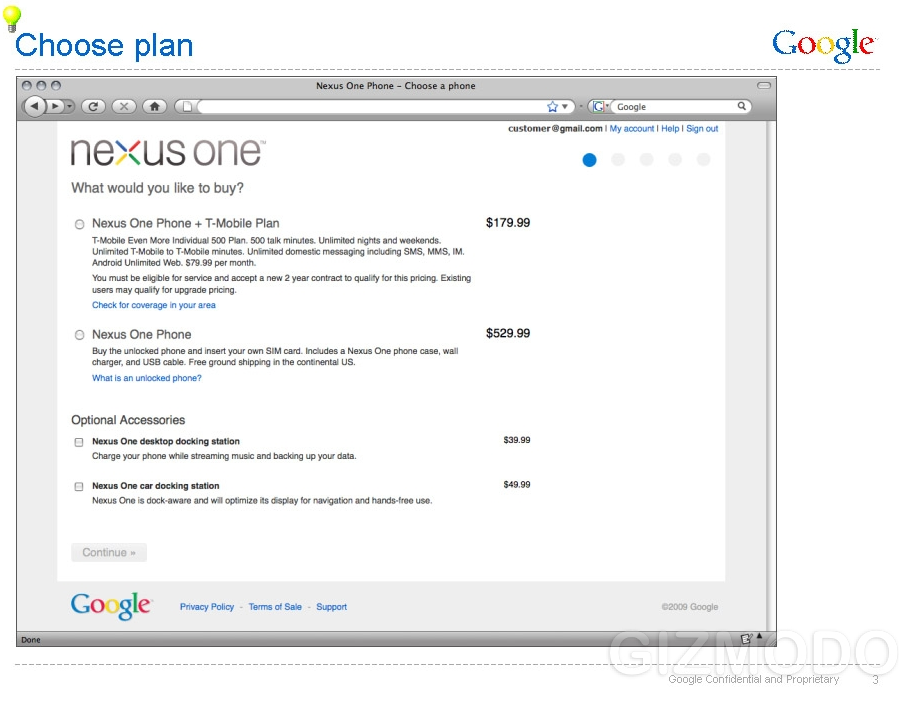Viewport: 899px width, 705px height.
Task: Click the first blue progress step dot
Action: [x=589, y=160]
